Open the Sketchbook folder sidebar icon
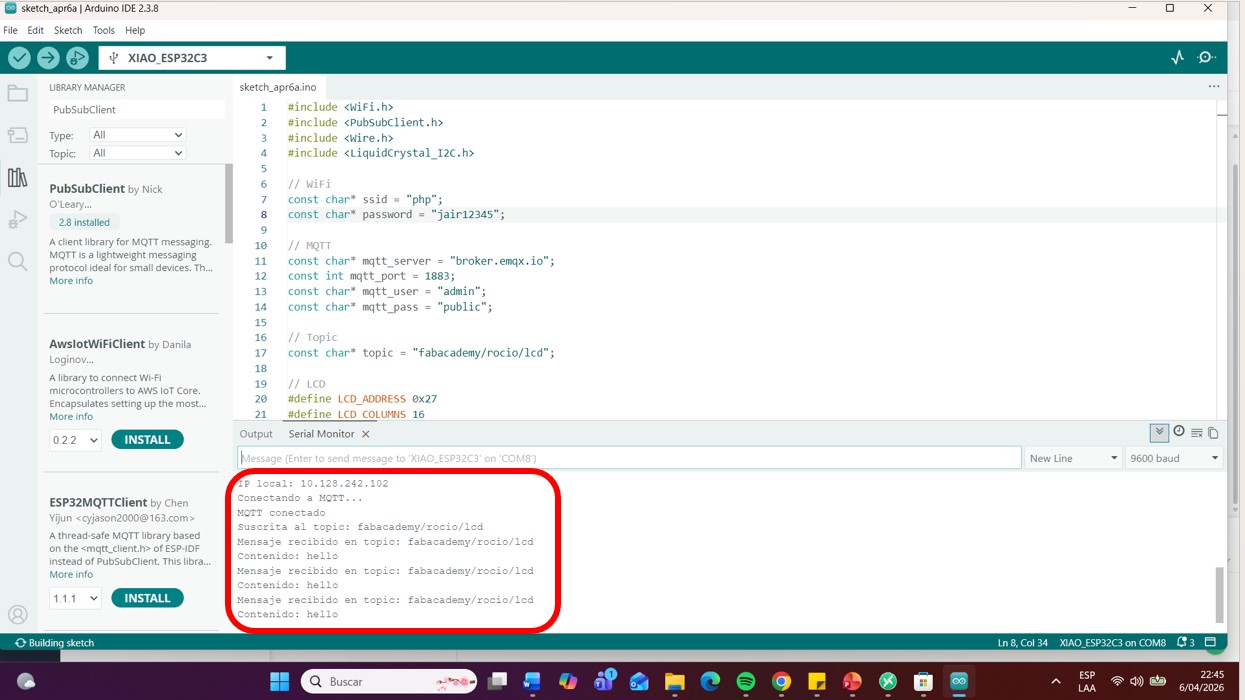 [17, 93]
